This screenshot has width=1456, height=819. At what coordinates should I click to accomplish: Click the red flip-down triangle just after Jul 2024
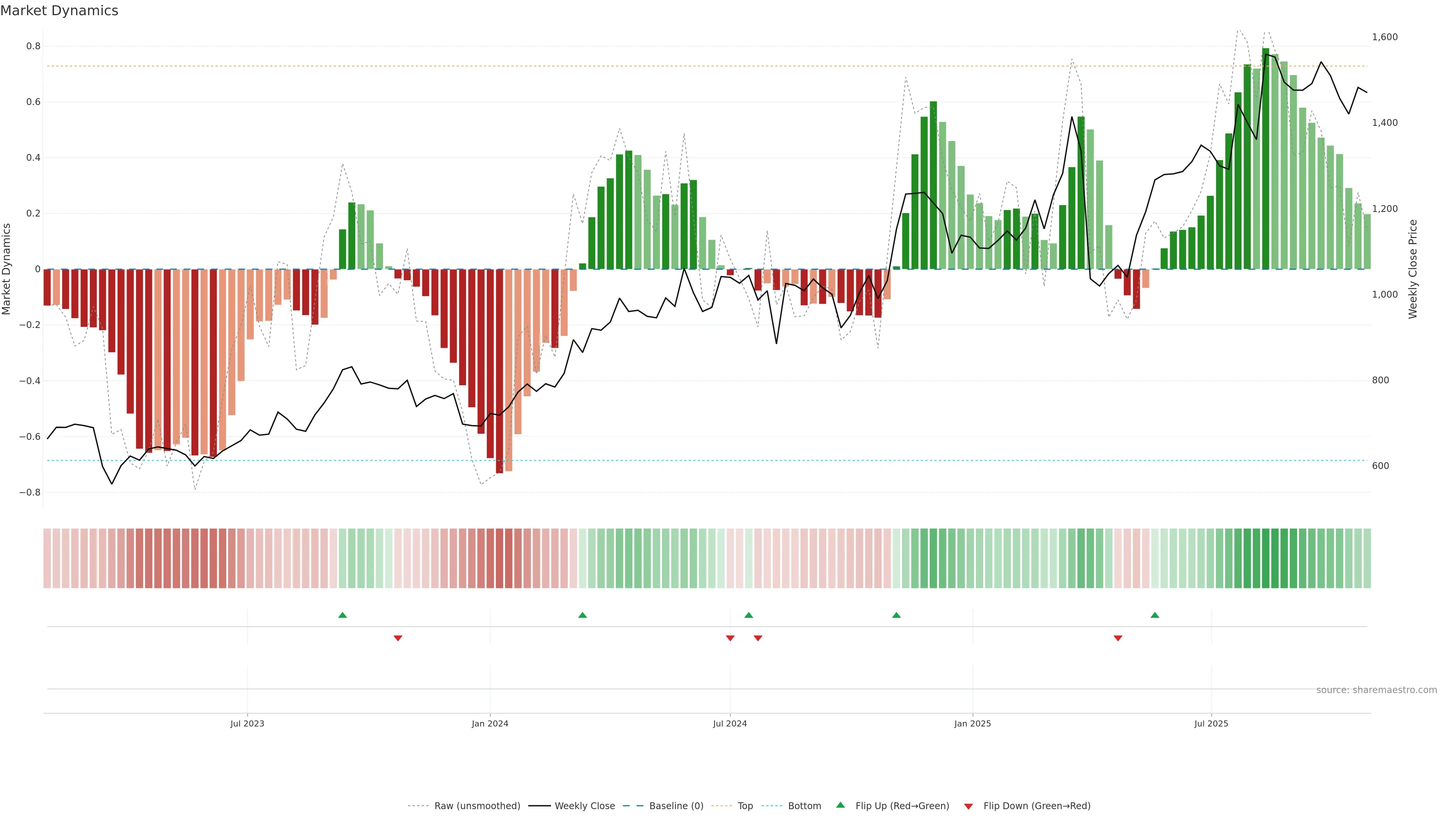click(758, 638)
